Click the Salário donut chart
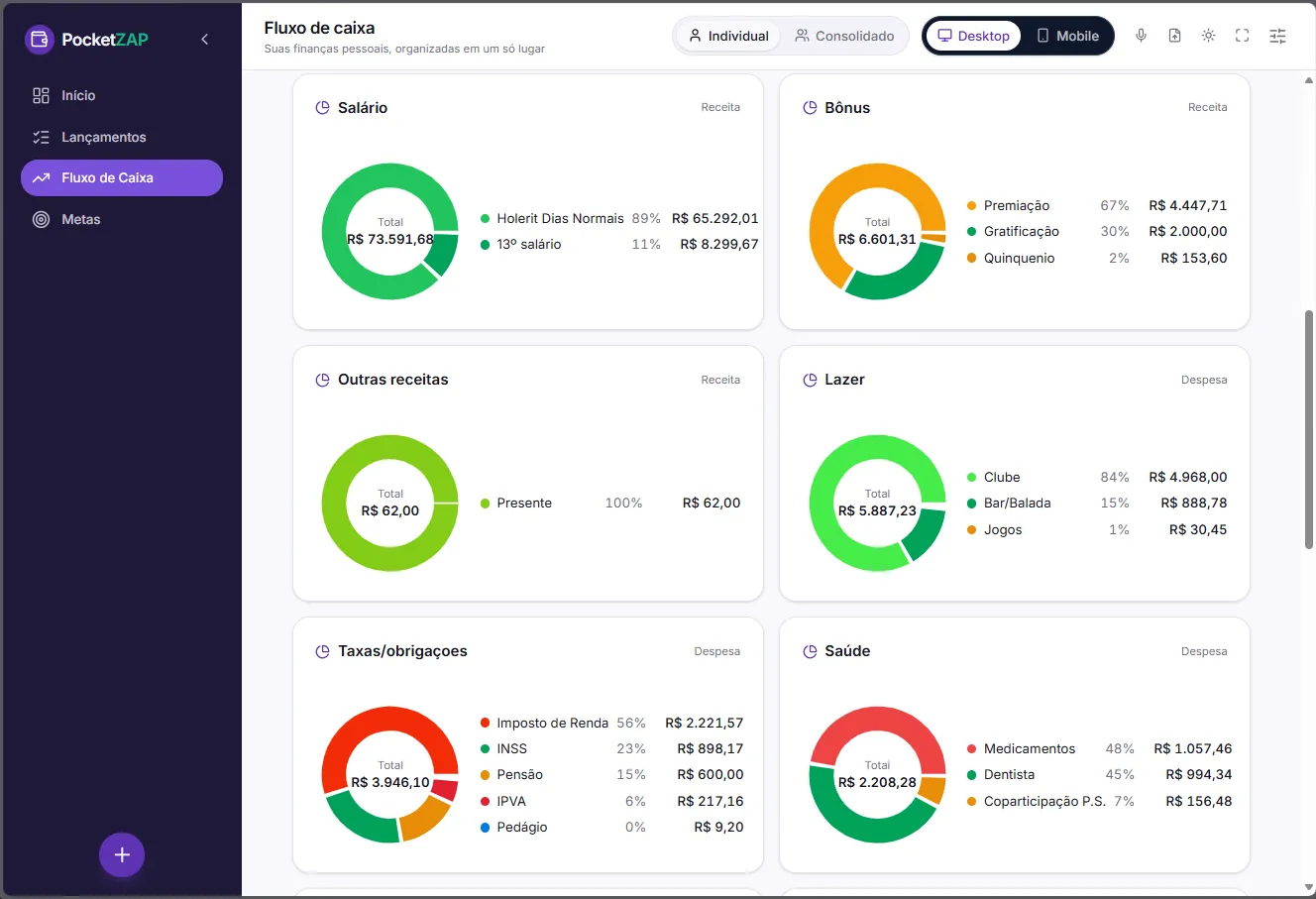The width and height of the screenshot is (1316, 899). click(x=390, y=231)
